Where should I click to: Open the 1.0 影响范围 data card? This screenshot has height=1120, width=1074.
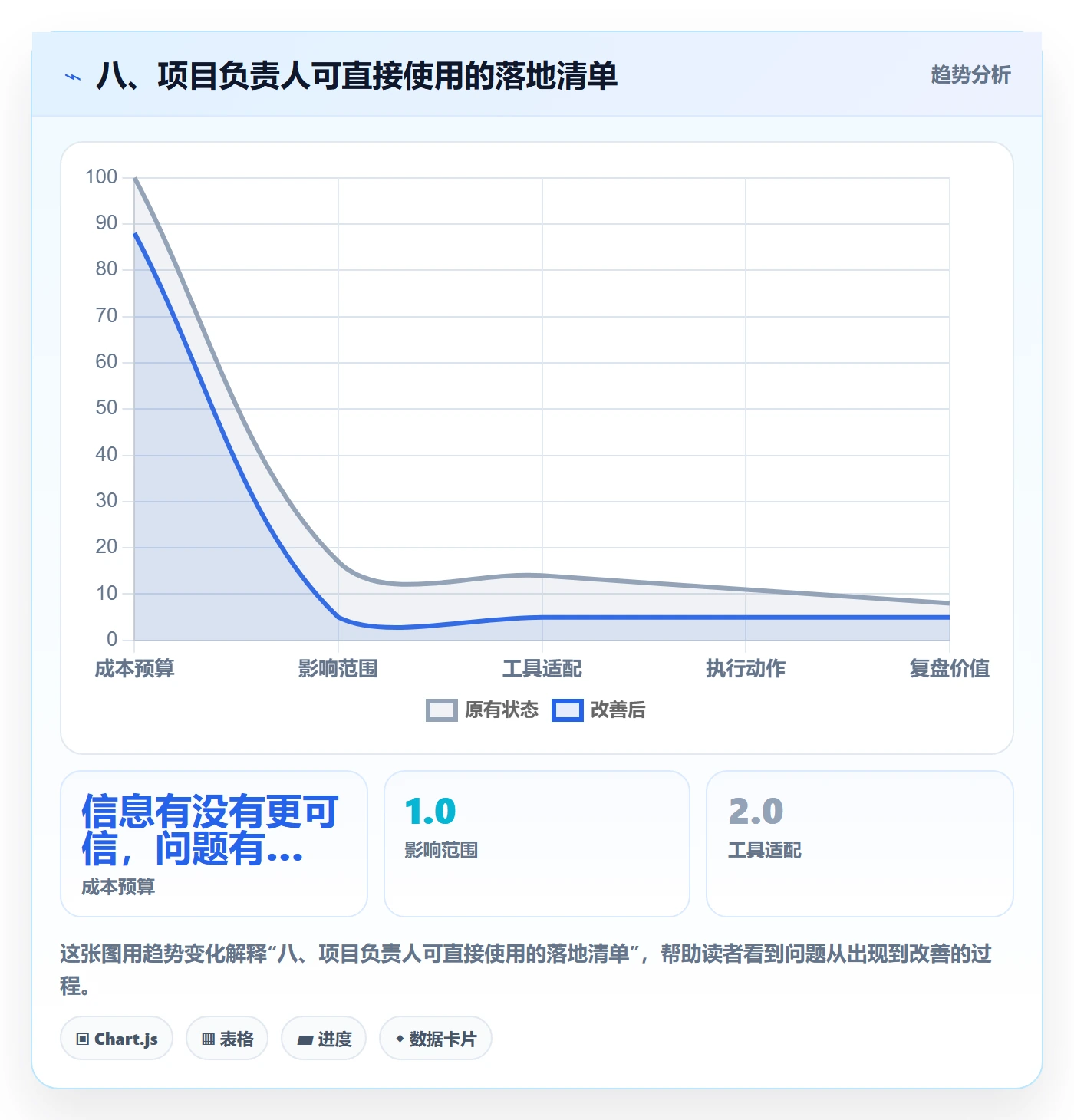pos(537,844)
